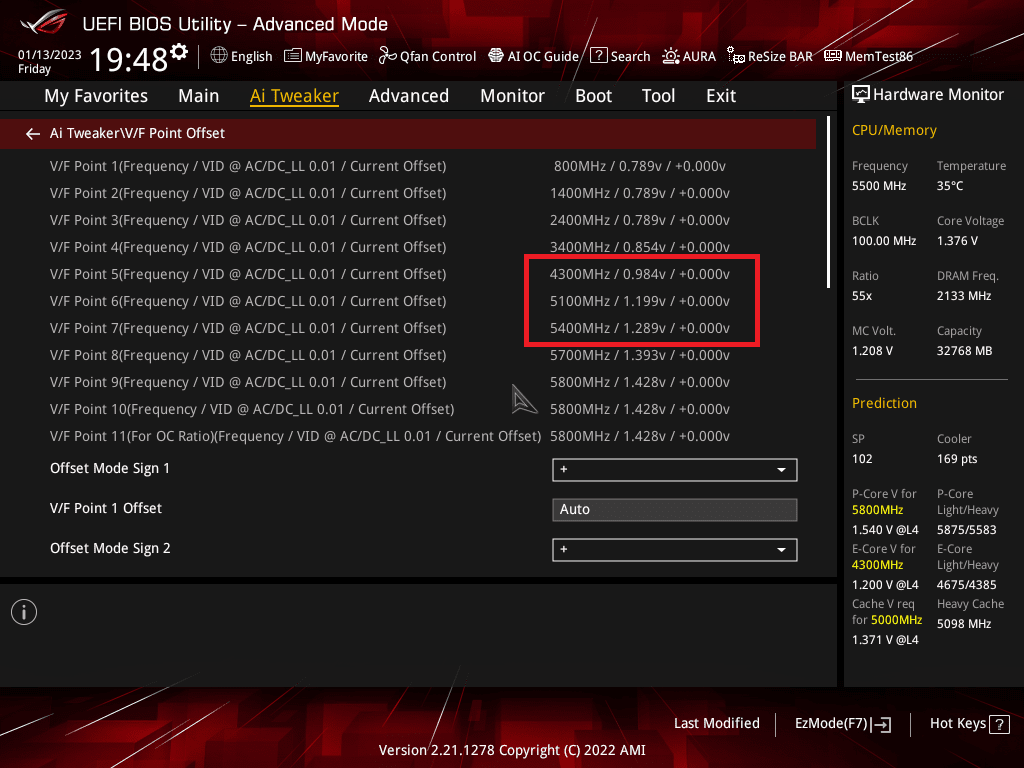Select V/F Point 2 row label
The height and width of the screenshot is (768, 1024).
point(248,193)
